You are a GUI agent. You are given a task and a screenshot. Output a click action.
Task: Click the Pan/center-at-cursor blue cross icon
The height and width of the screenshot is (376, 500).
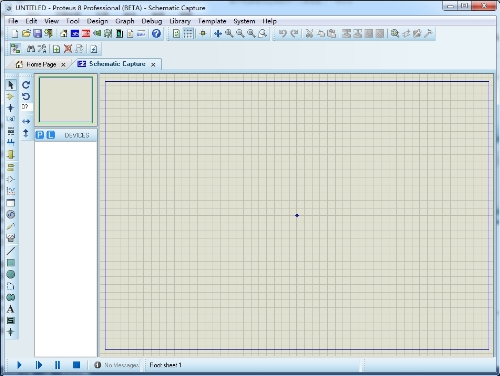point(218,34)
